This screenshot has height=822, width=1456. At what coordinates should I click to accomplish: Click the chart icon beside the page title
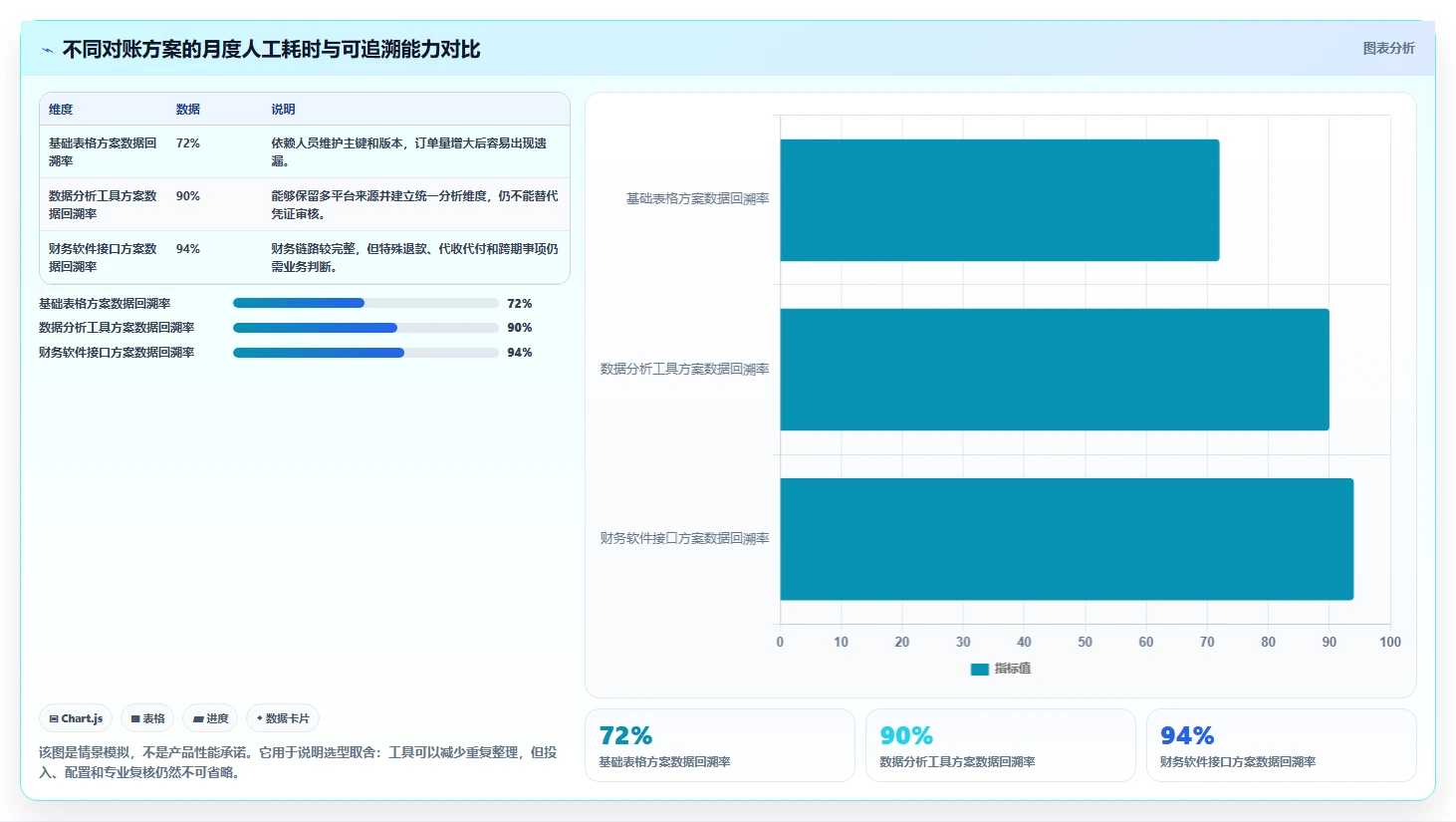(47, 50)
